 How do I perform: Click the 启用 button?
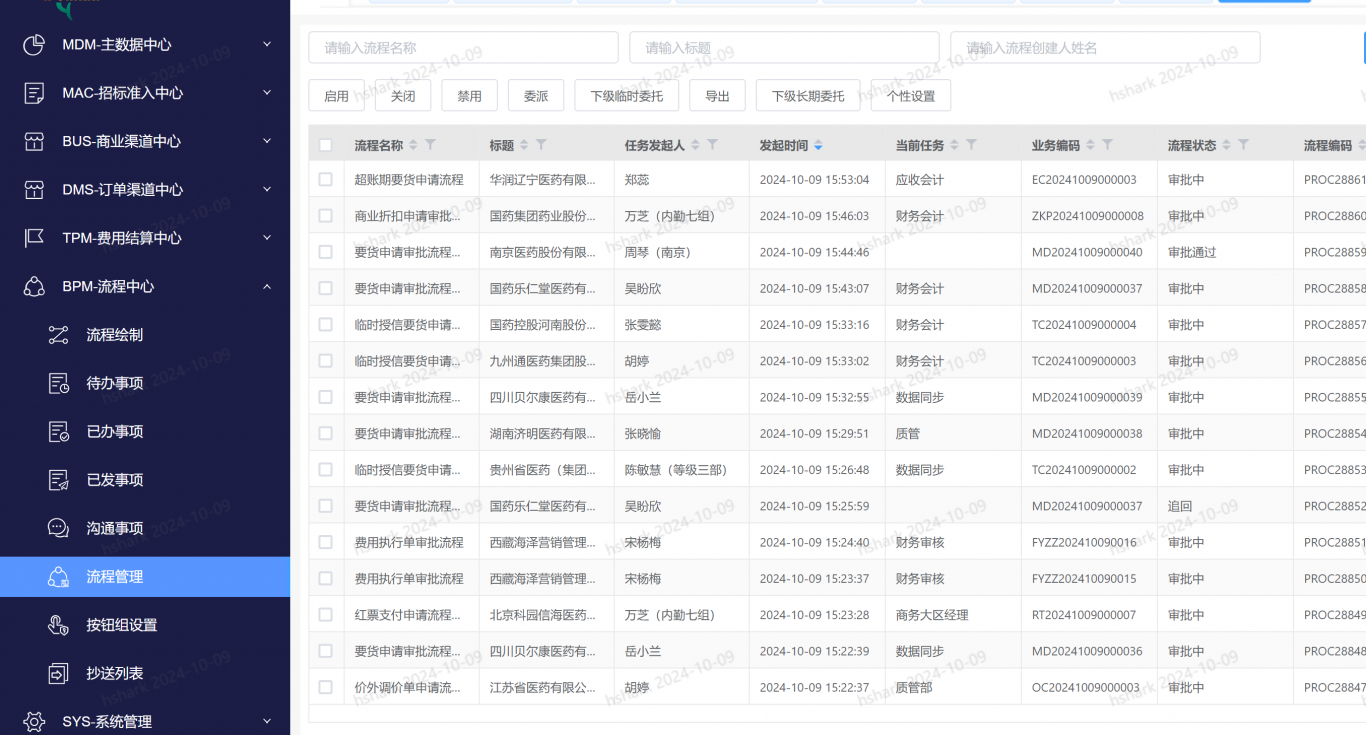(x=336, y=96)
